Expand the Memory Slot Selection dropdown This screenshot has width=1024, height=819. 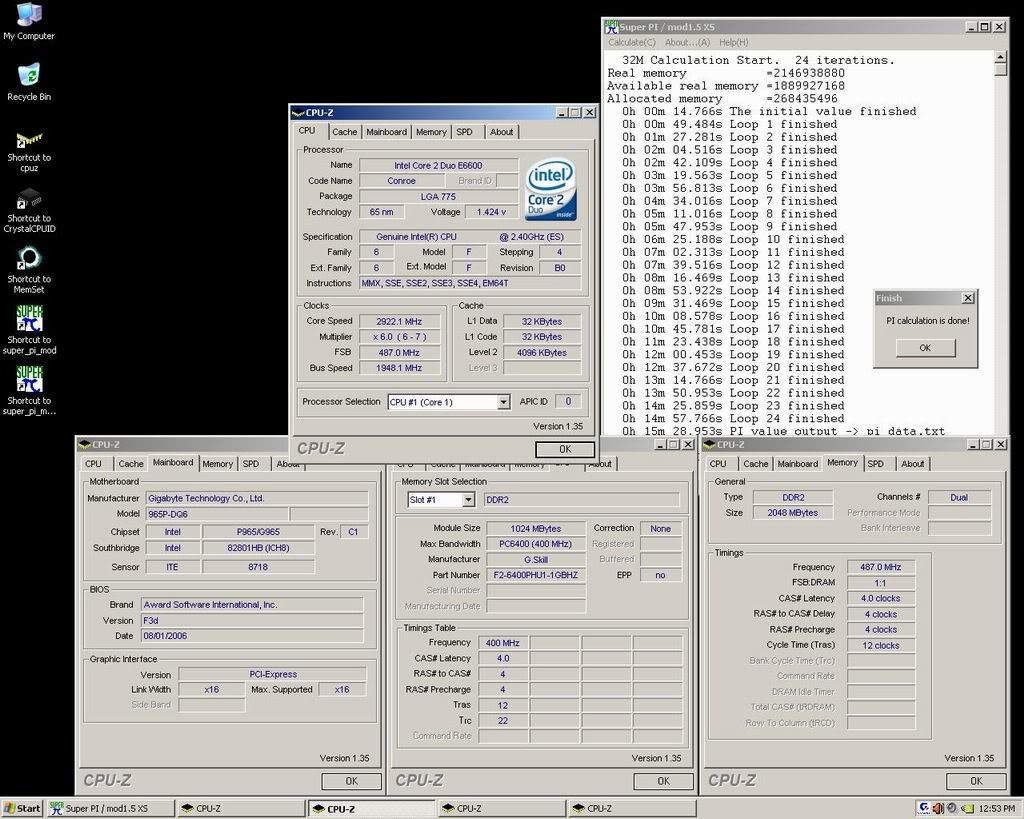click(x=468, y=500)
